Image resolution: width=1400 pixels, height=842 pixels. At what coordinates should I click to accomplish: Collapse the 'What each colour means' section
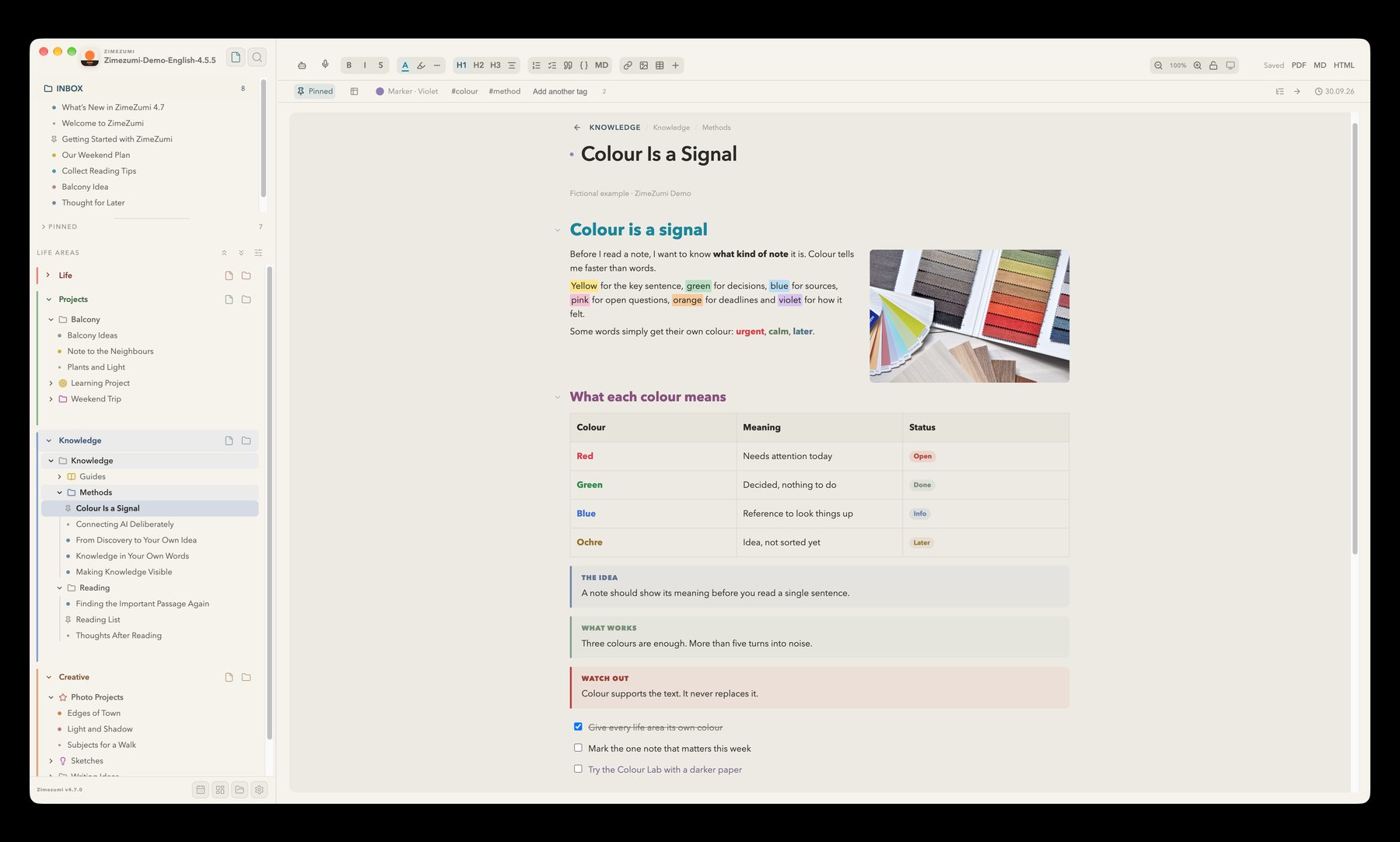(x=558, y=398)
